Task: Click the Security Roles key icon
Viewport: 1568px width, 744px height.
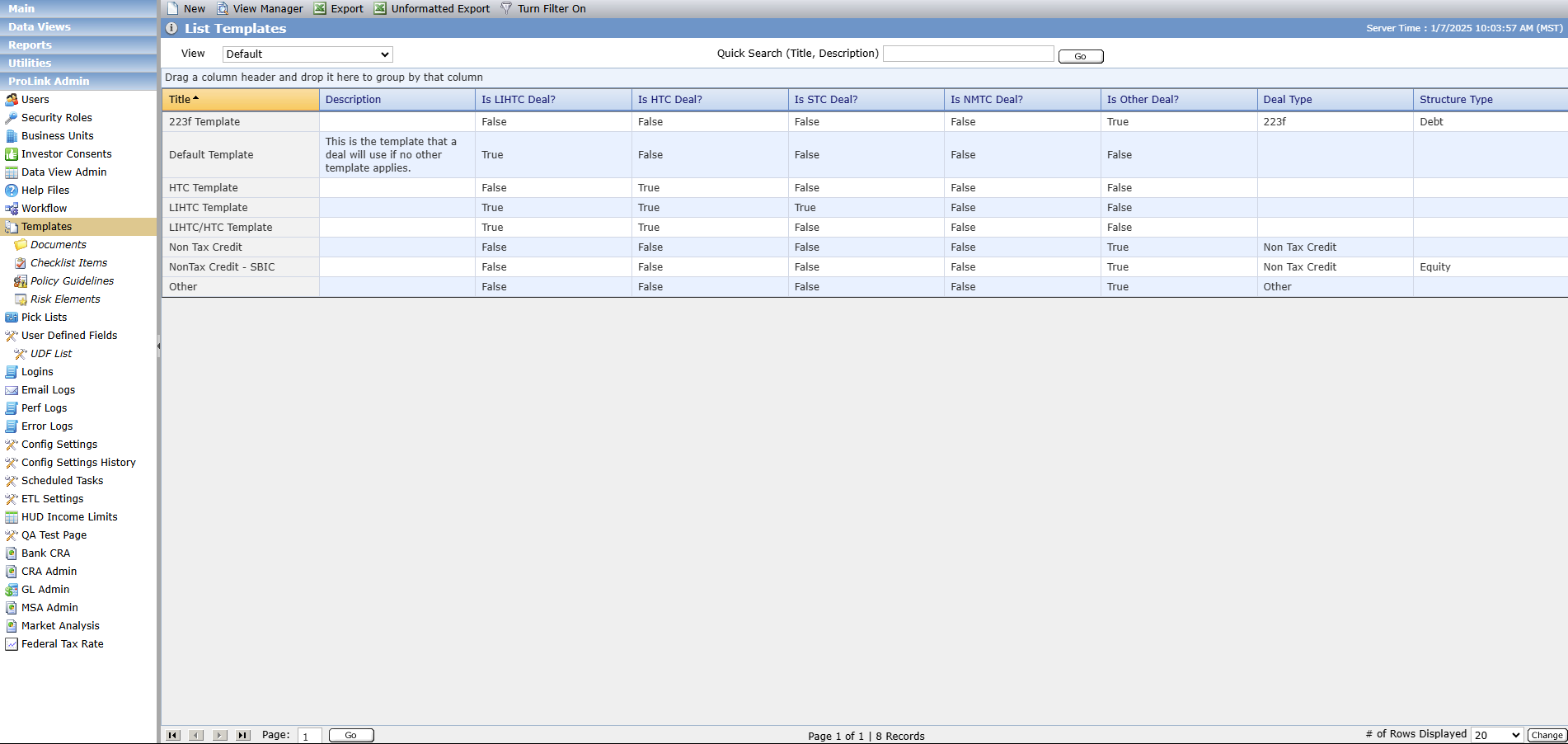Action: [12, 118]
